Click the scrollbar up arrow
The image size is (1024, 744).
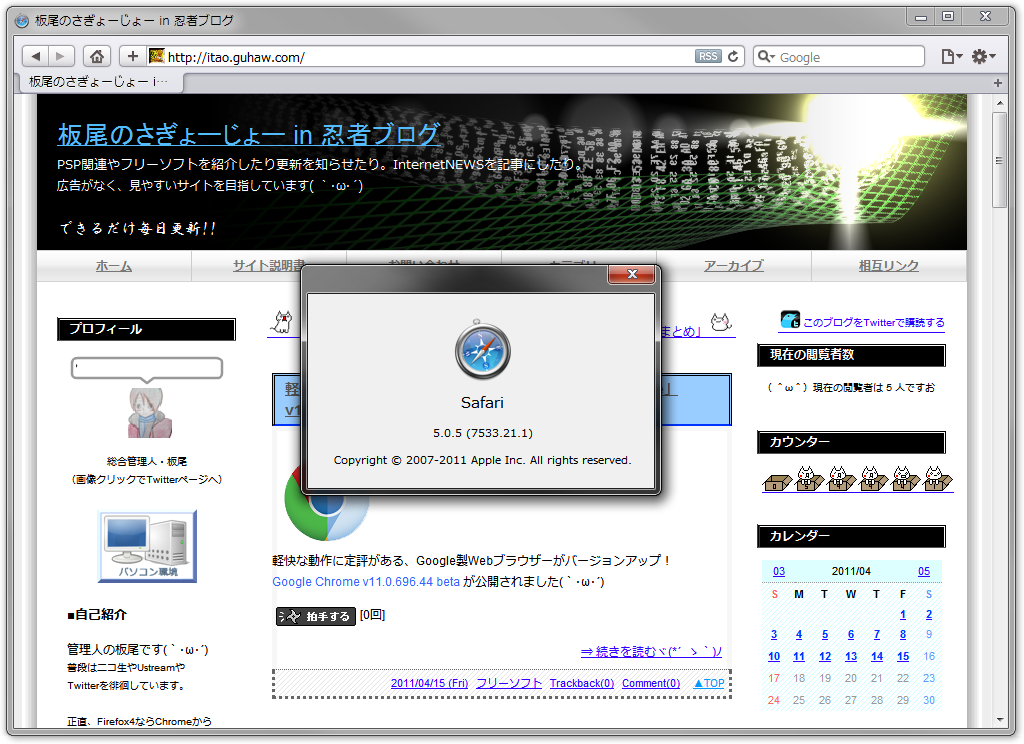point(999,103)
